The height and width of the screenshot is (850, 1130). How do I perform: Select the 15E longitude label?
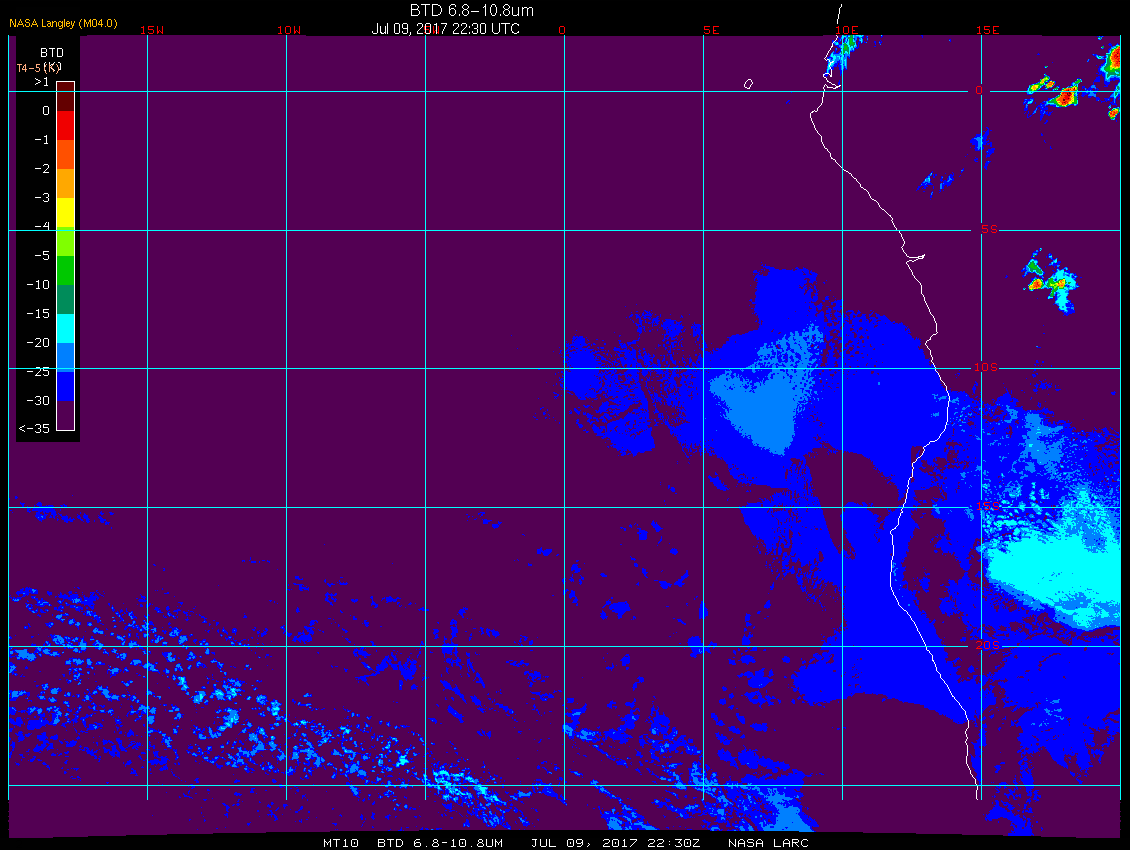click(987, 30)
